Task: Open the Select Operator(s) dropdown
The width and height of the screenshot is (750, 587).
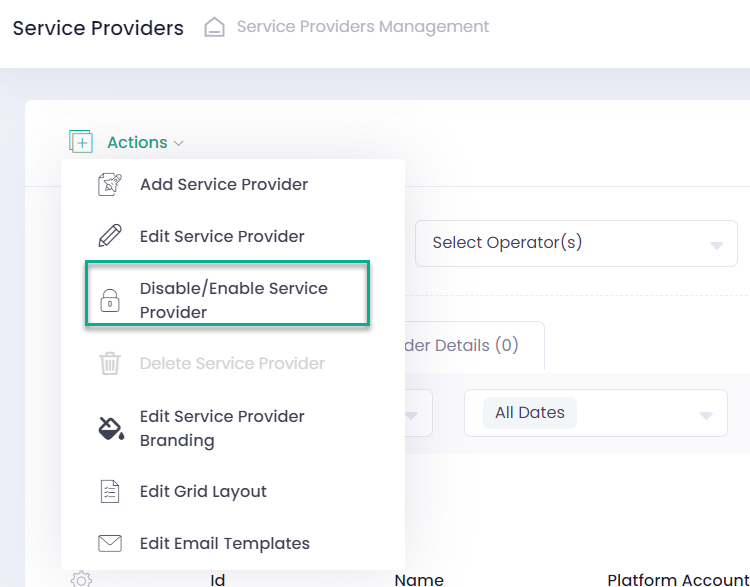Action: click(x=575, y=243)
